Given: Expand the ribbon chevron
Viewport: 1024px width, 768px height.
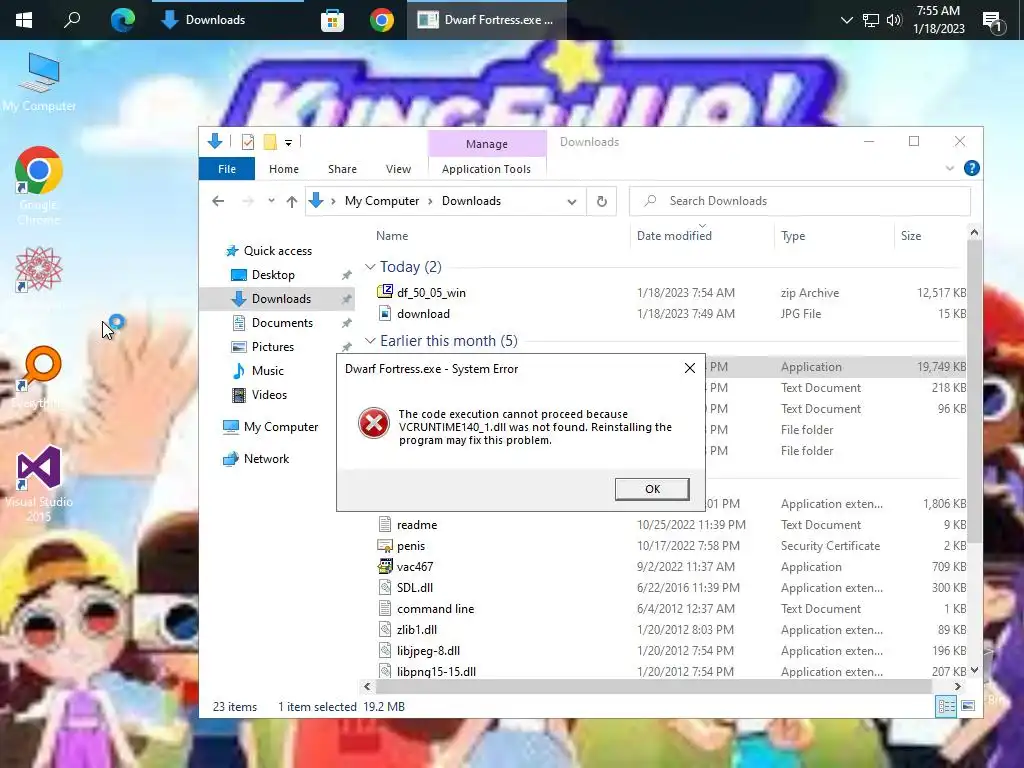Looking at the screenshot, I should [950, 168].
